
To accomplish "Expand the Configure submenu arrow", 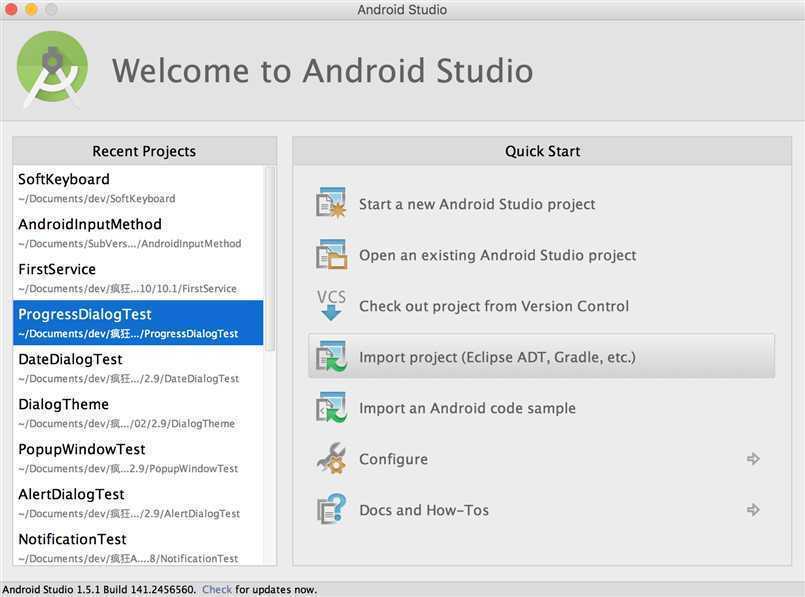I will tap(753, 458).
